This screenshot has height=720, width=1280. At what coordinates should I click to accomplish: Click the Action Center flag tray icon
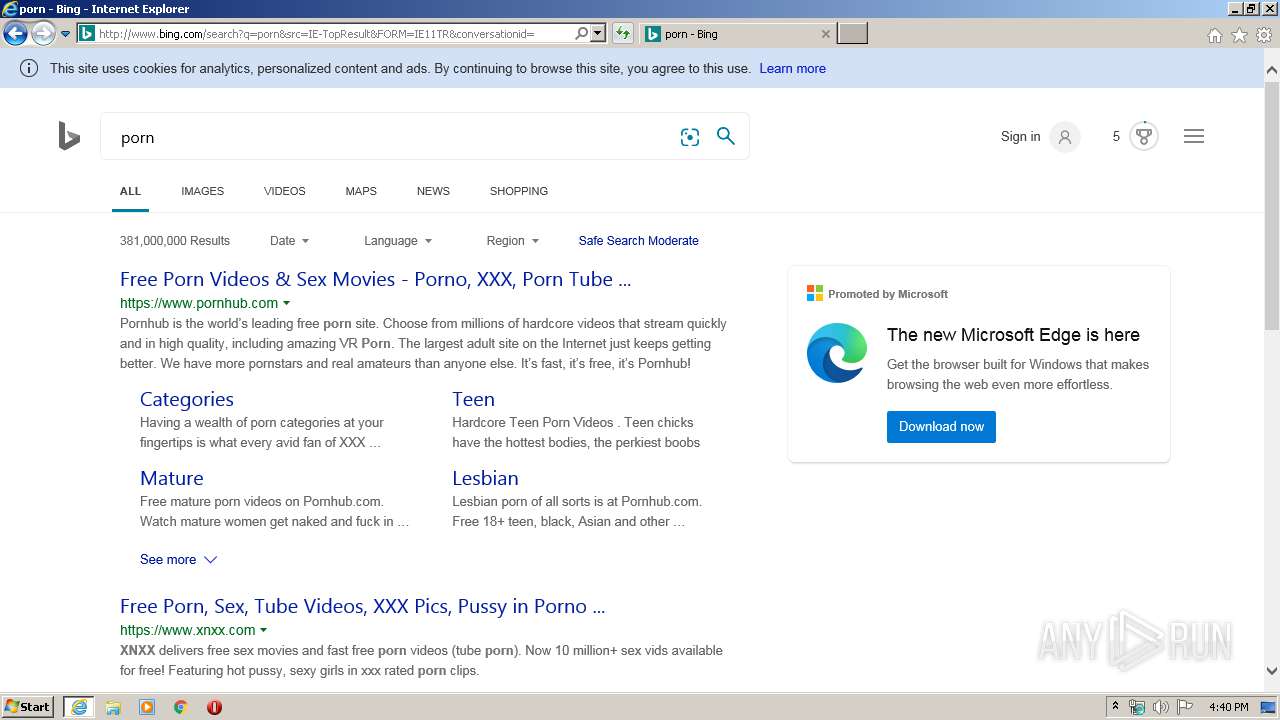pyautogui.click(x=1185, y=707)
